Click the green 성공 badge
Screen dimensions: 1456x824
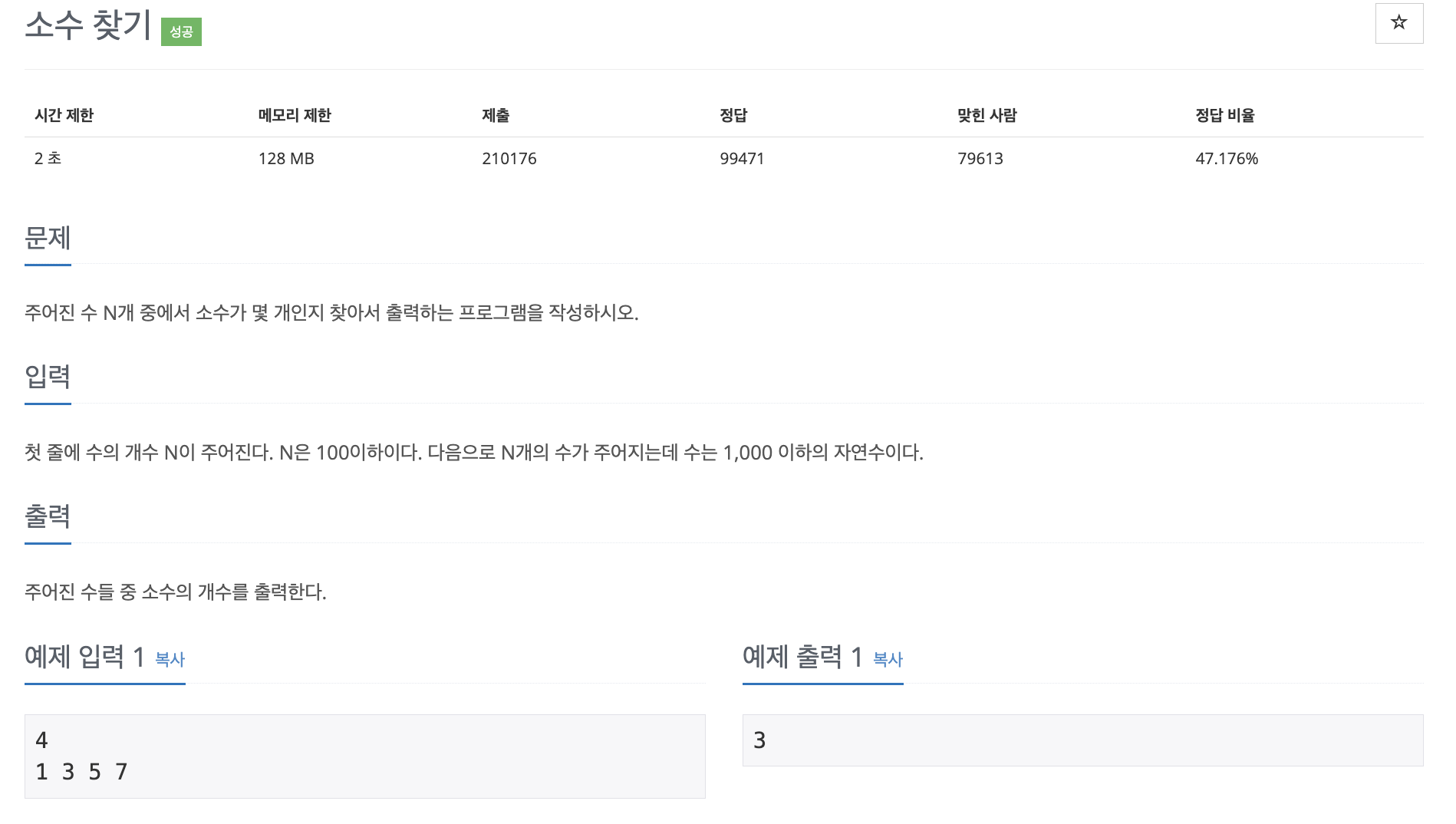181,31
